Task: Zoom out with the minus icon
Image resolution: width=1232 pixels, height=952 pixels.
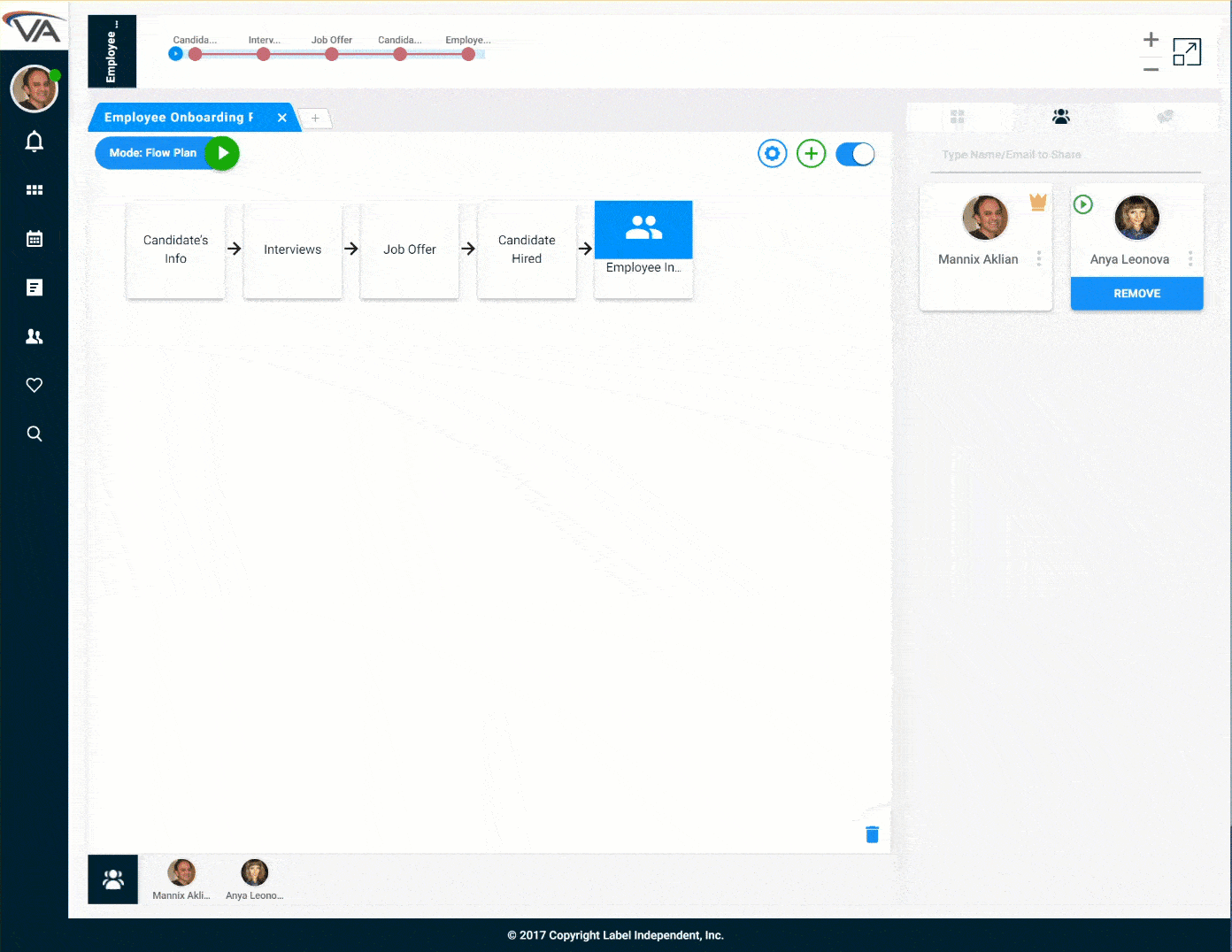Action: pyautogui.click(x=1151, y=69)
